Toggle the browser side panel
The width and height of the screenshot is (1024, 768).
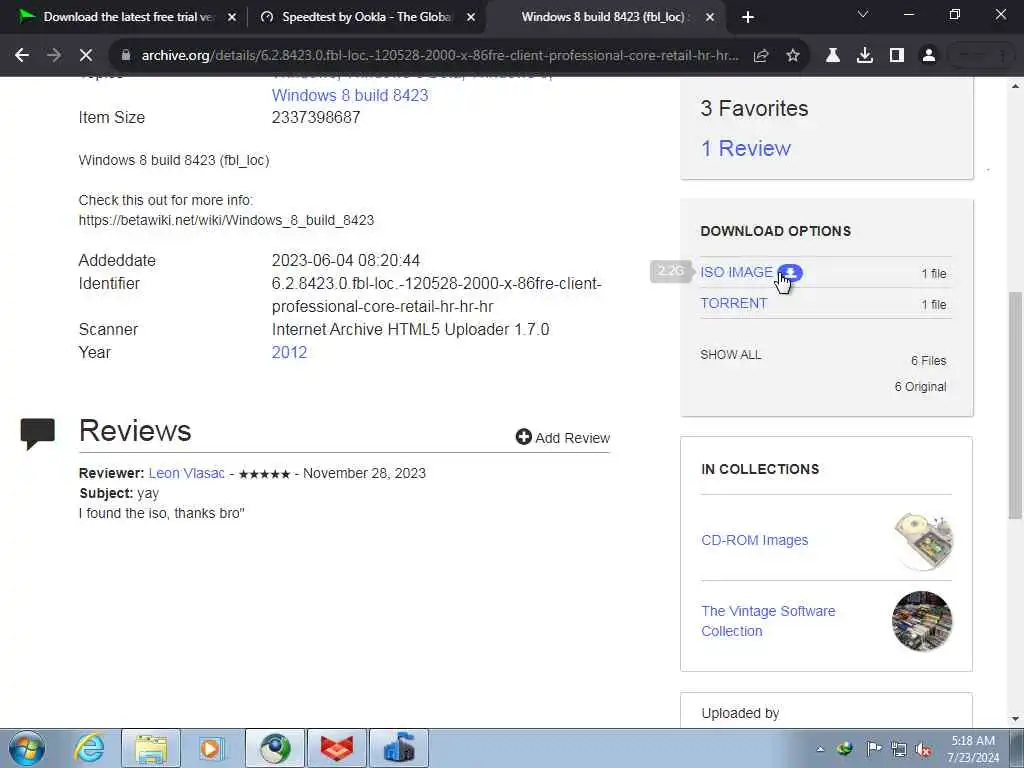click(897, 56)
